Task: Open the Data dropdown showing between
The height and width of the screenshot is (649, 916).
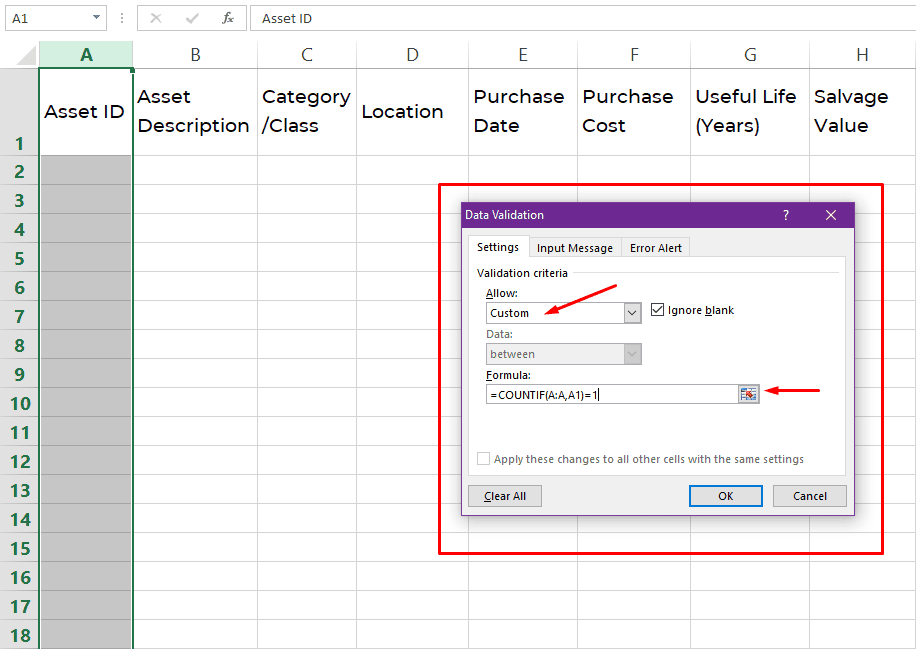Action: tap(631, 354)
